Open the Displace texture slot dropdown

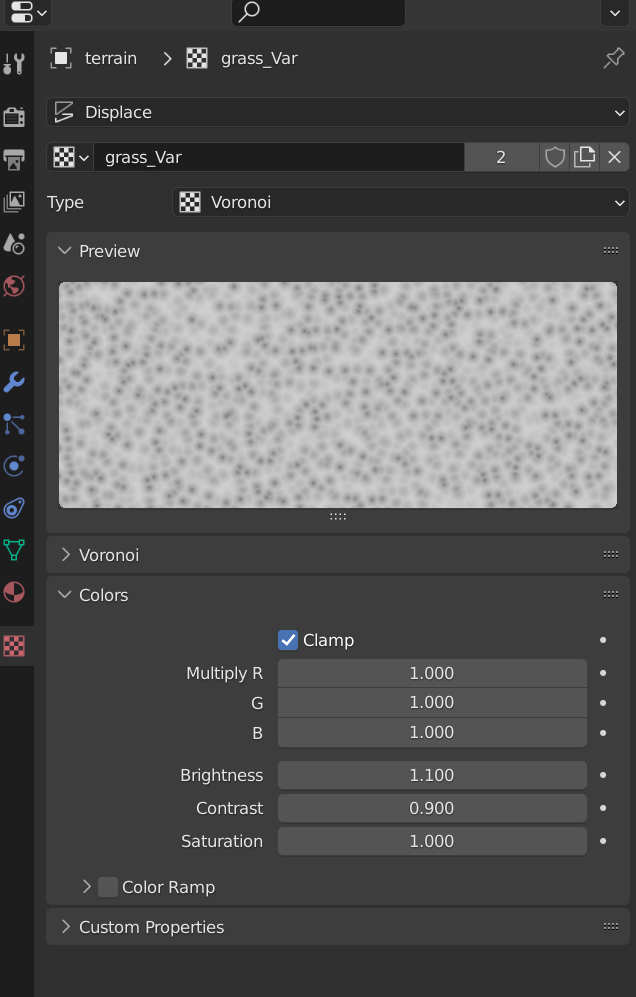338,113
